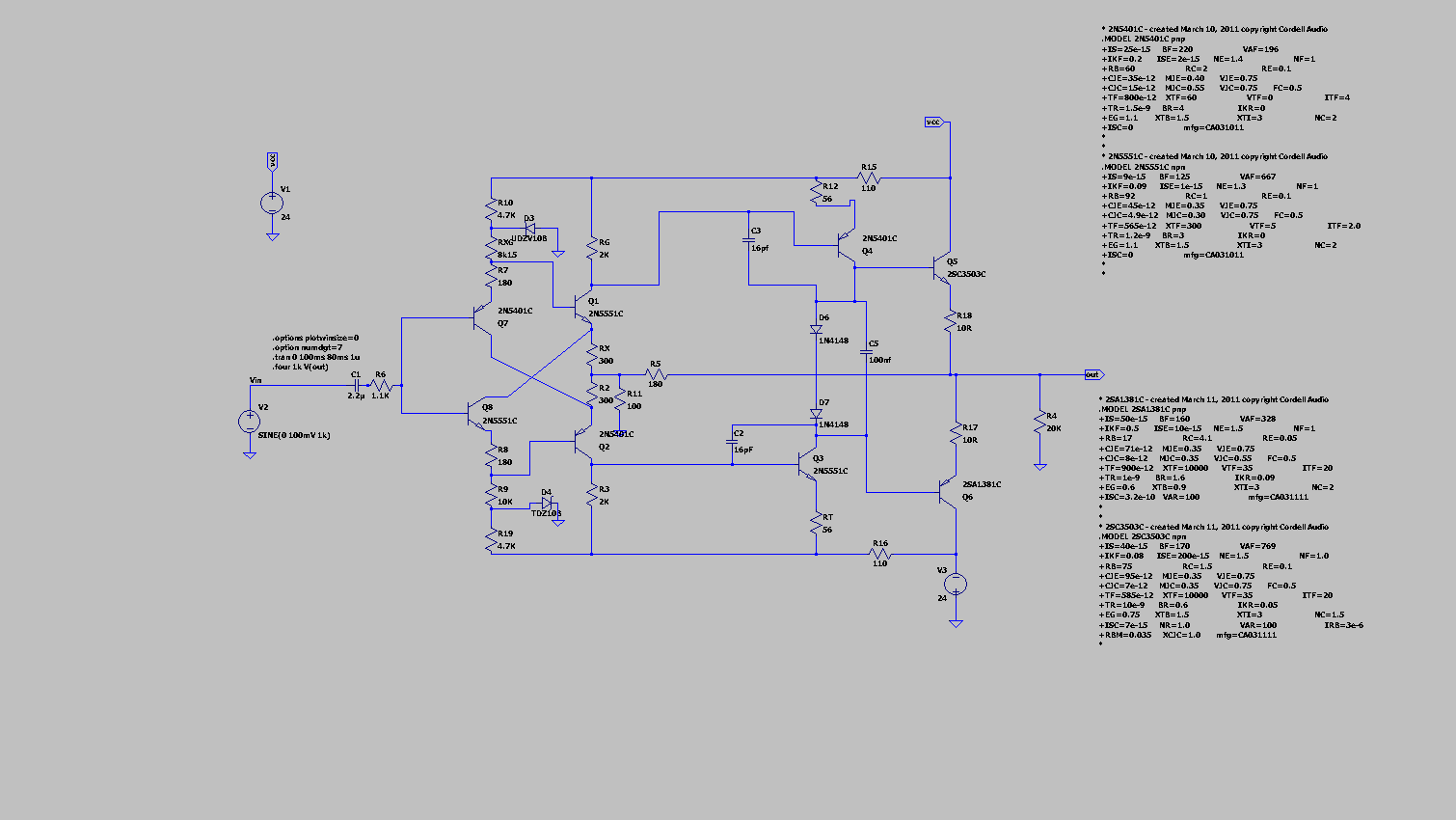This screenshot has height=820, width=1456.
Task: Select resistor R5 symbol
Action: click(x=656, y=374)
